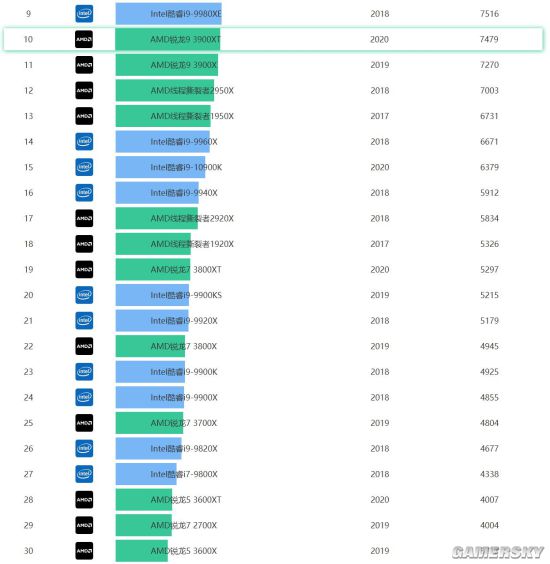Screen dimensions: 550x564
Task: Click the score 7516 in first row
Action: pyautogui.click(x=489, y=14)
